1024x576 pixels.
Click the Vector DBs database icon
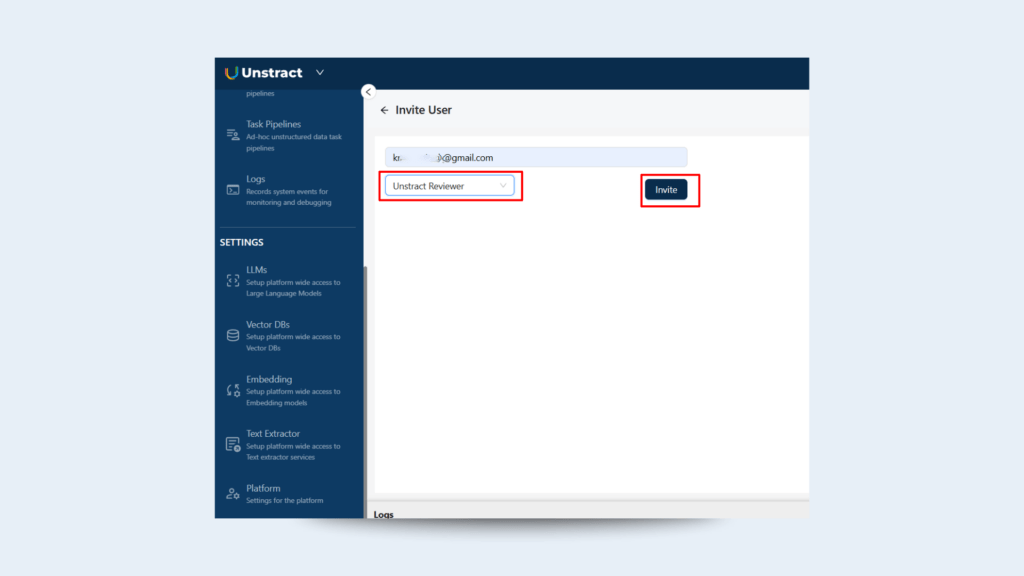[232, 336]
